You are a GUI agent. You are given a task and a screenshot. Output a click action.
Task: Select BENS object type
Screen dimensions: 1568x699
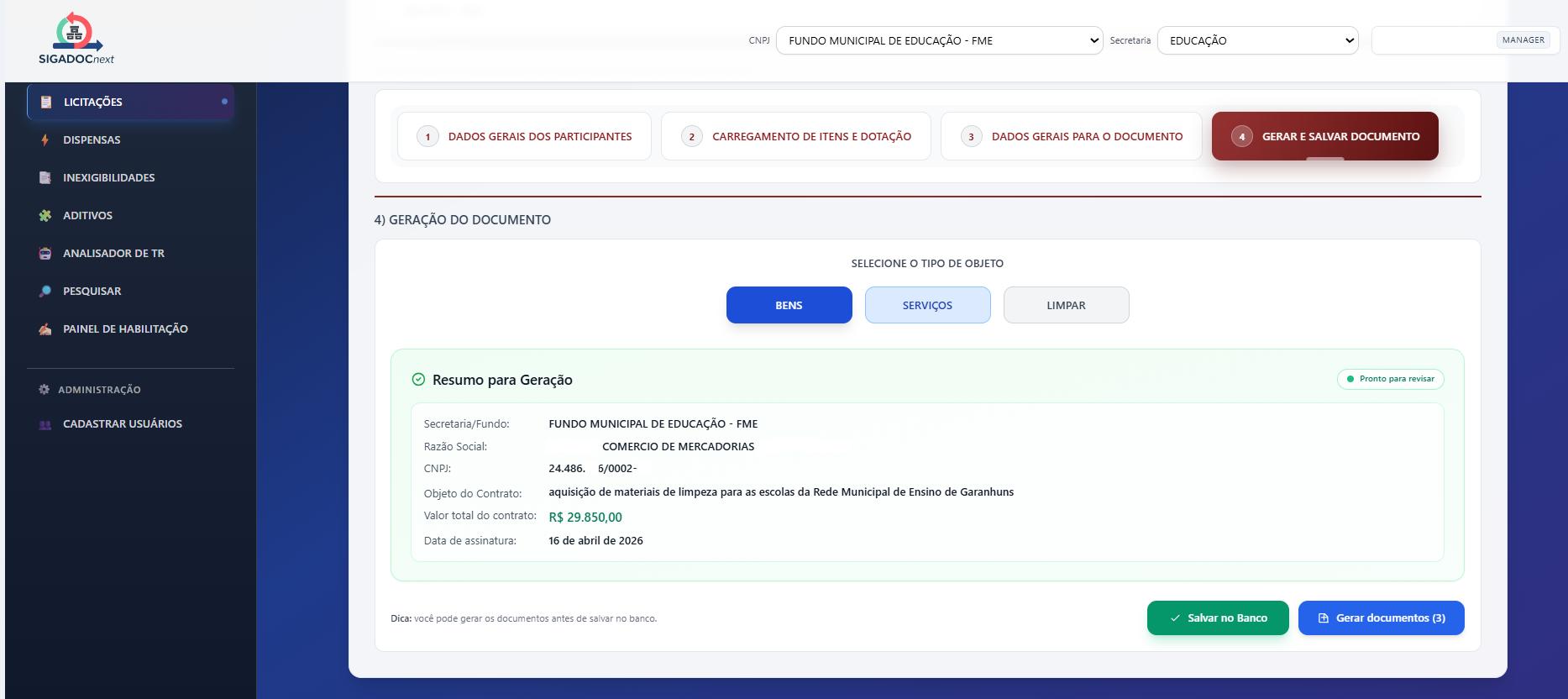[x=789, y=305]
